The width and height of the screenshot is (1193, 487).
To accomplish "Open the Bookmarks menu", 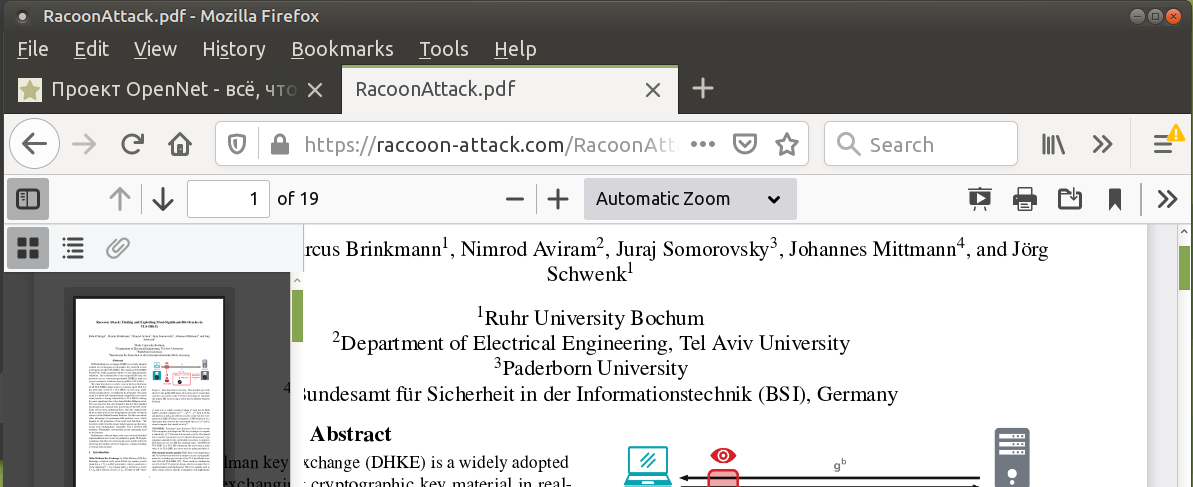I will [341, 49].
